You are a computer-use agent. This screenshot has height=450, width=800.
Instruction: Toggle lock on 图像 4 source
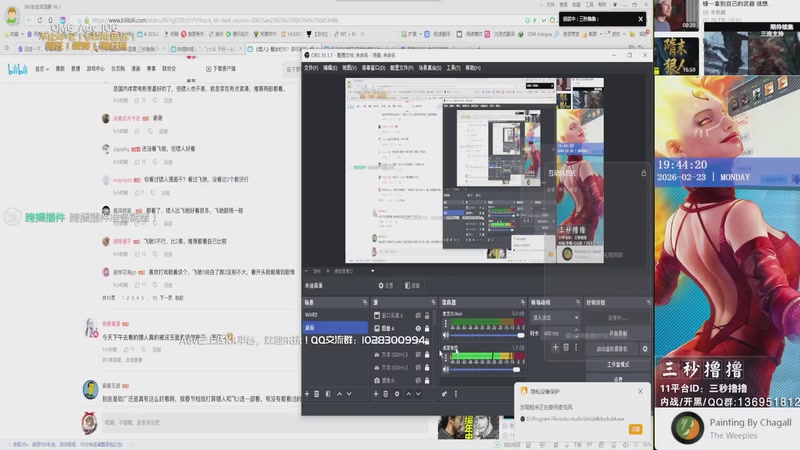(427, 329)
